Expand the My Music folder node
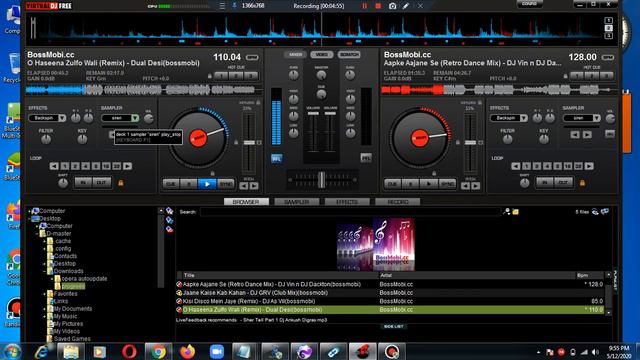Screen dimensions: 640x360 point(44,316)
